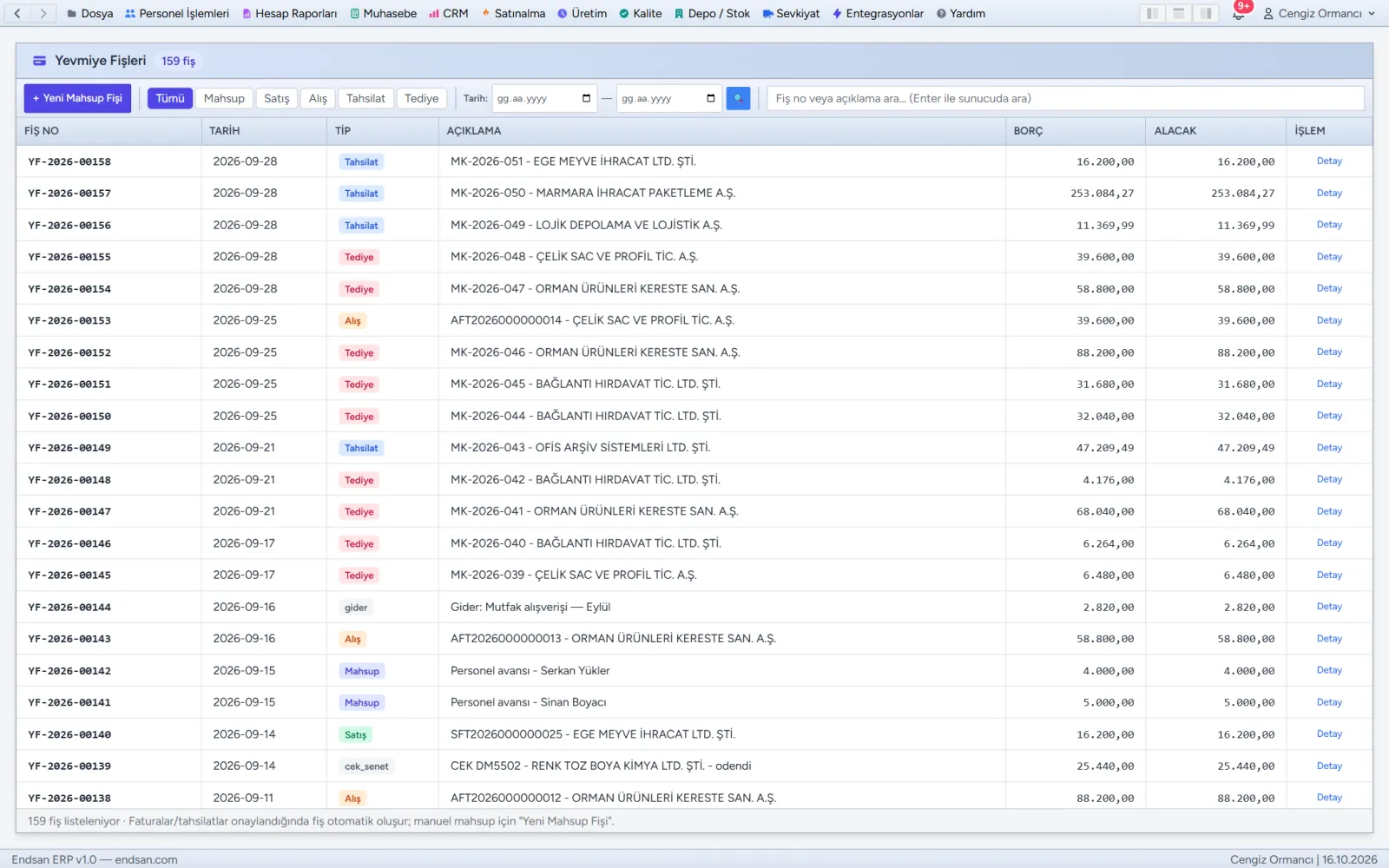Select the Tümü filter
This screenshot has width=1389, height=868.
(x=170, y=98)
